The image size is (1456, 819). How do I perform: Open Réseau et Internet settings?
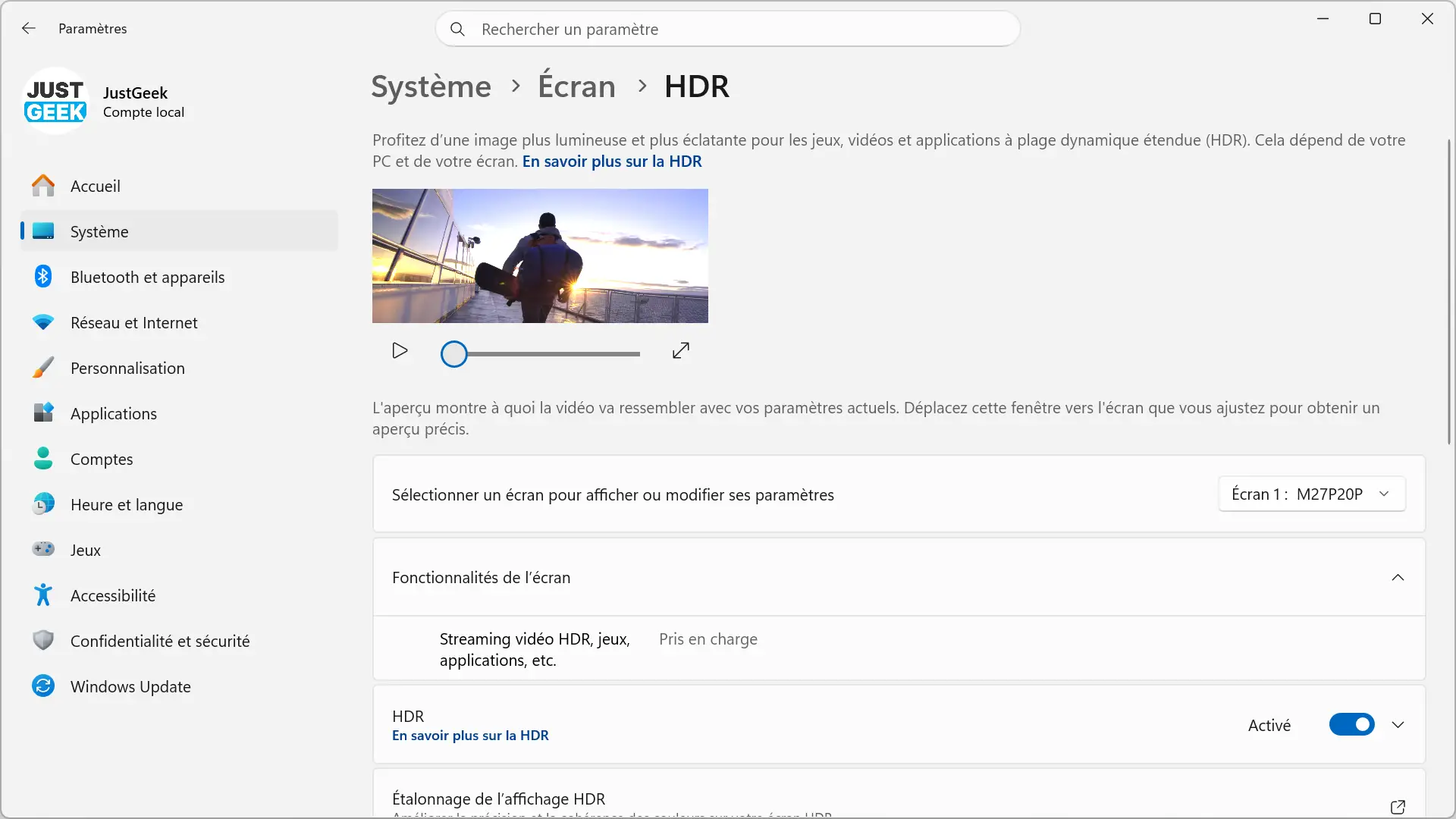179,322
